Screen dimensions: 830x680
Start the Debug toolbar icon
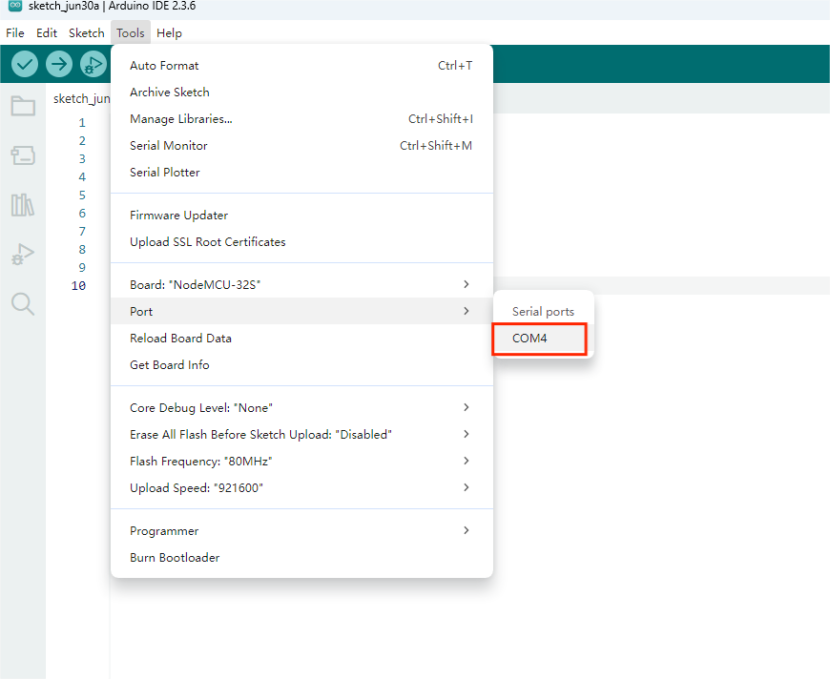coord(93,64)
